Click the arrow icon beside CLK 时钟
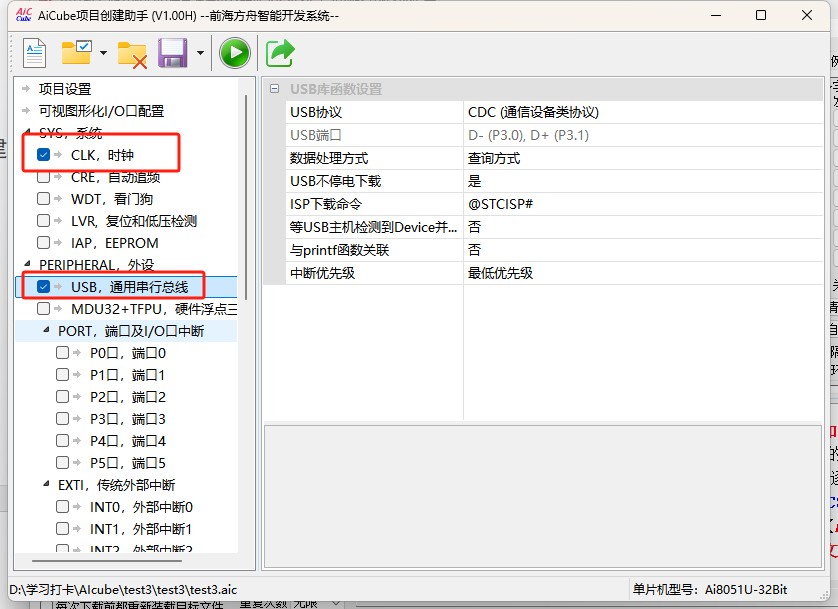Viewport: 838px width, 609px height. coord(58,155)
